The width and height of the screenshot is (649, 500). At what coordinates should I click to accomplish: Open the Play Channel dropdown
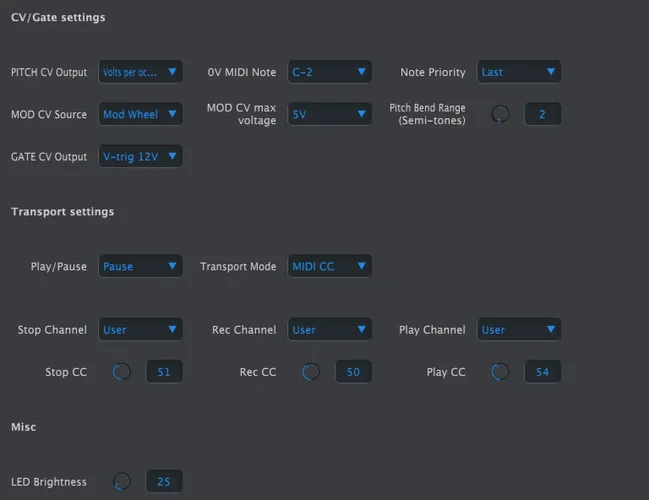click(x=518, y=329)
